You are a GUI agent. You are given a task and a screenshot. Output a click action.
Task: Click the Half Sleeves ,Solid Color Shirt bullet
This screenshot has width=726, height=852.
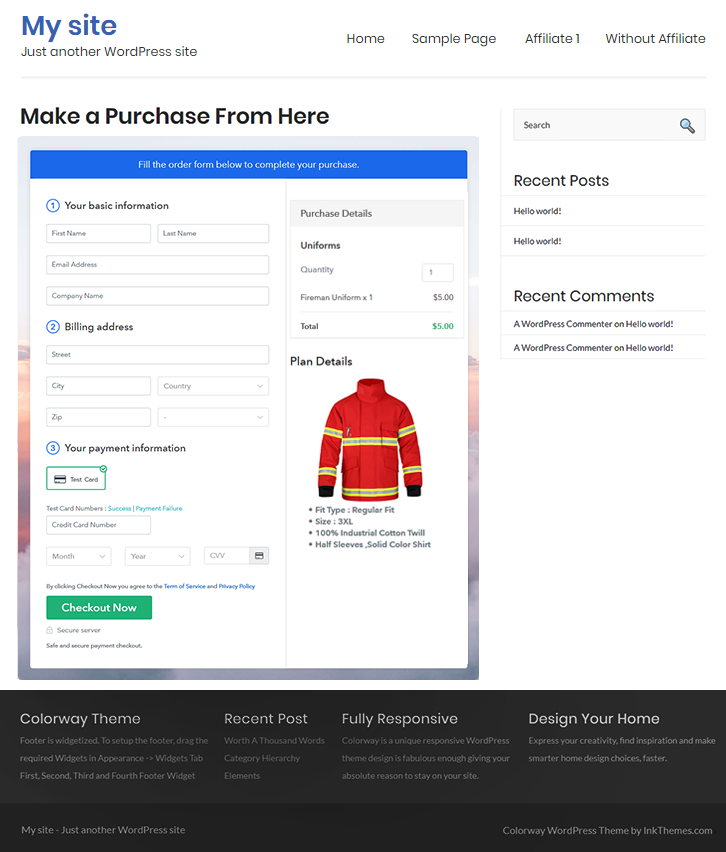click(373, 544)
